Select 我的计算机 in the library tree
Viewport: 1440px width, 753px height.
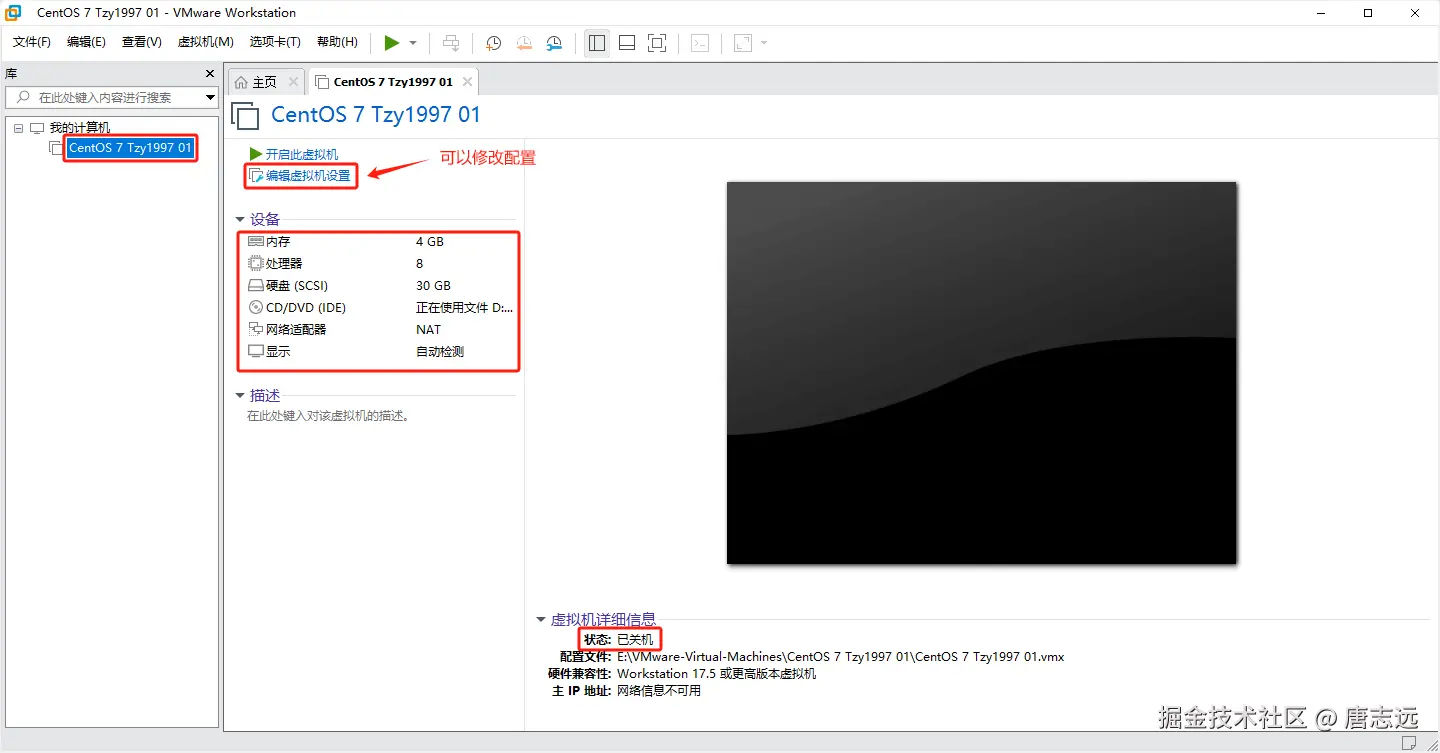80,128
